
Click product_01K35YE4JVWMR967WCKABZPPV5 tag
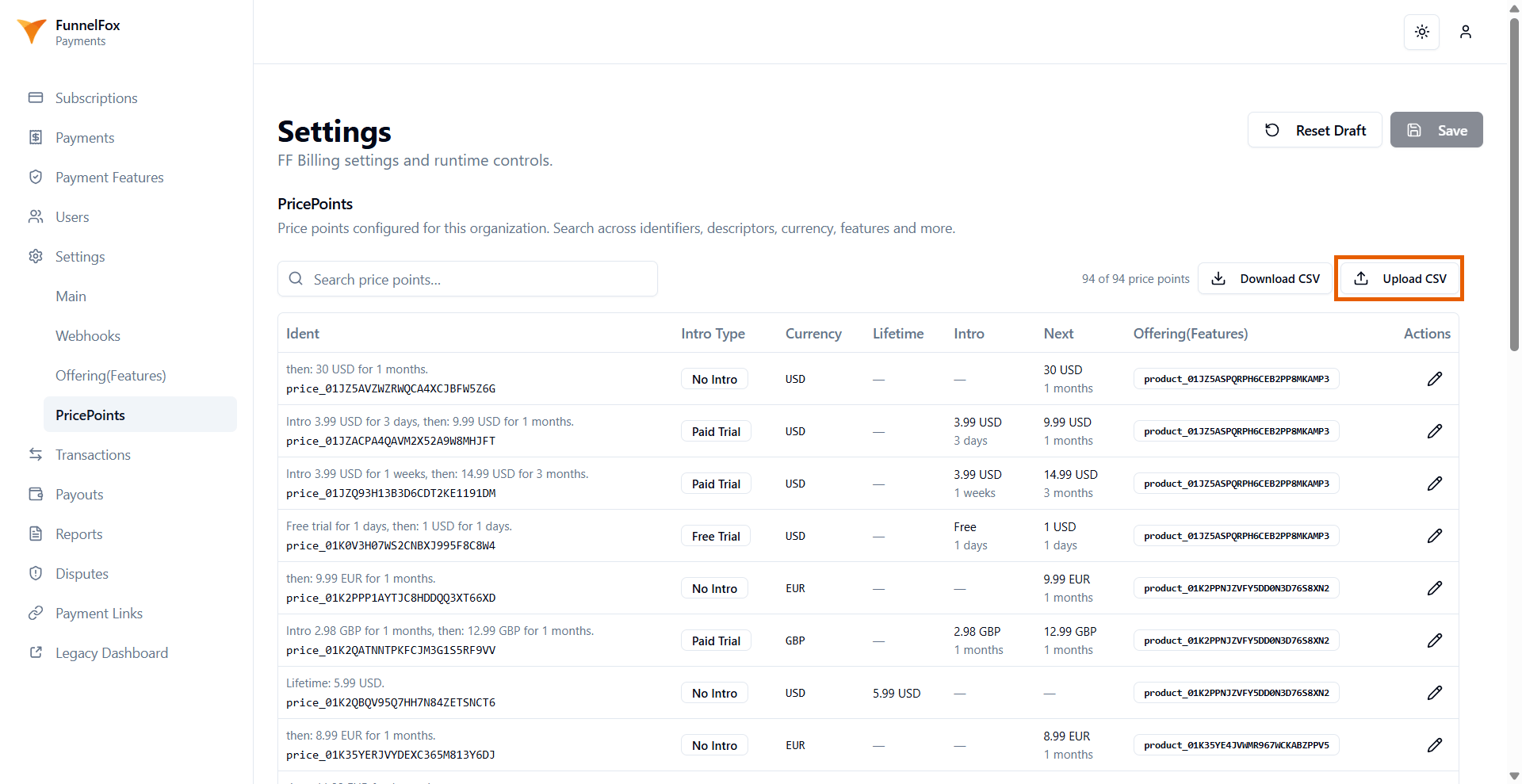[x=1236, y=745]
